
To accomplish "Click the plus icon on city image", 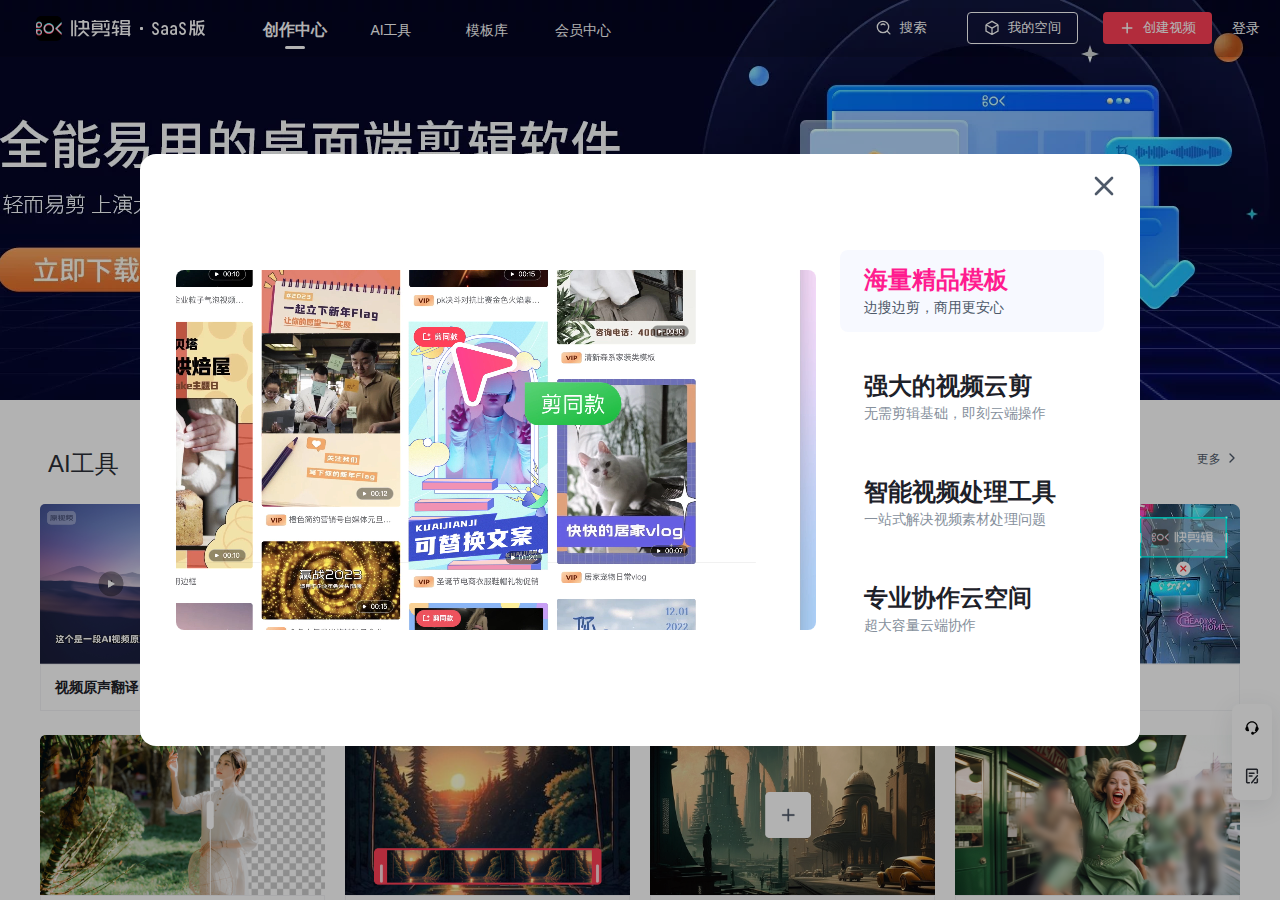I will pos(788,815).
